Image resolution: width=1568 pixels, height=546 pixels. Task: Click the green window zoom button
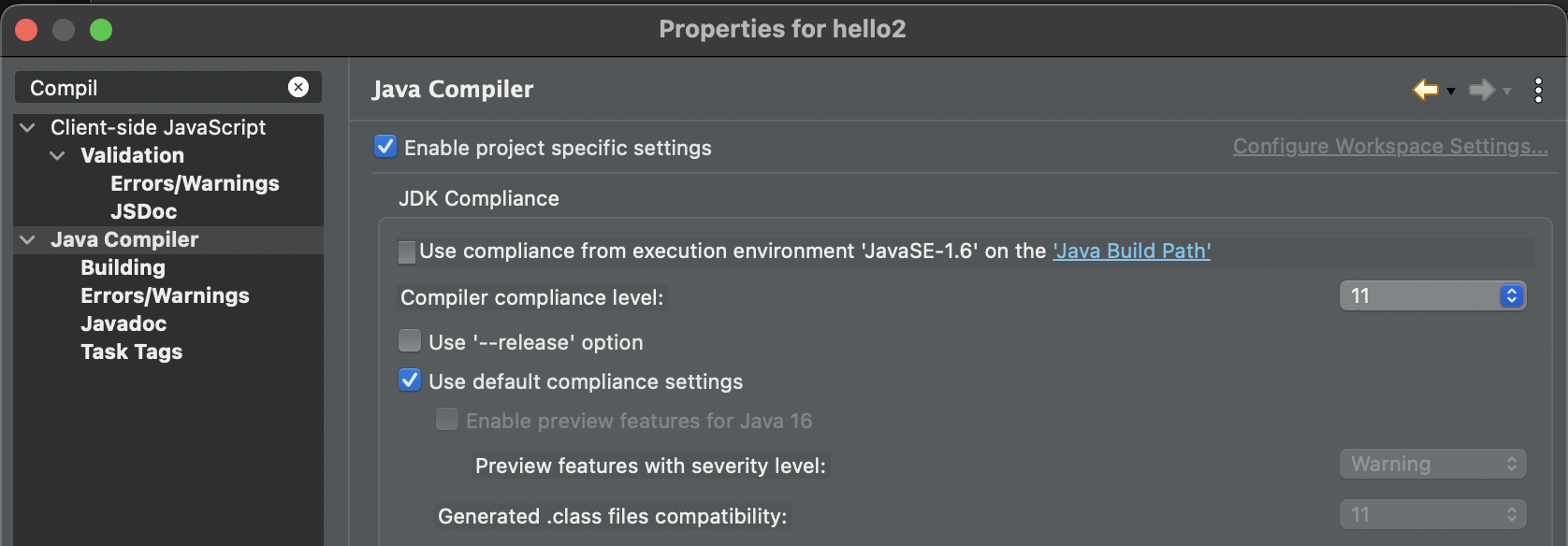click(x=101, y=30)
